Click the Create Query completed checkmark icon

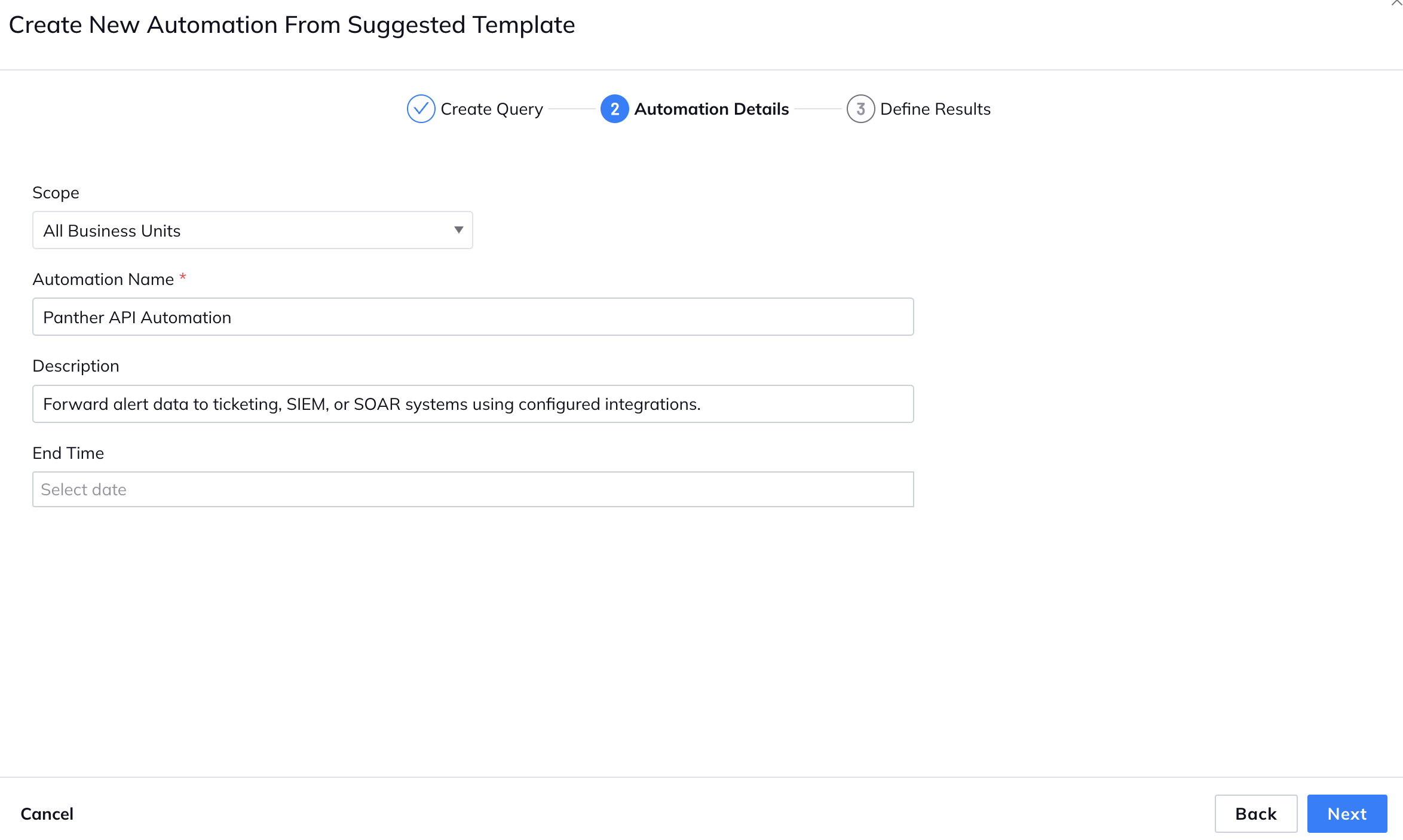click(x=421, y=109)
